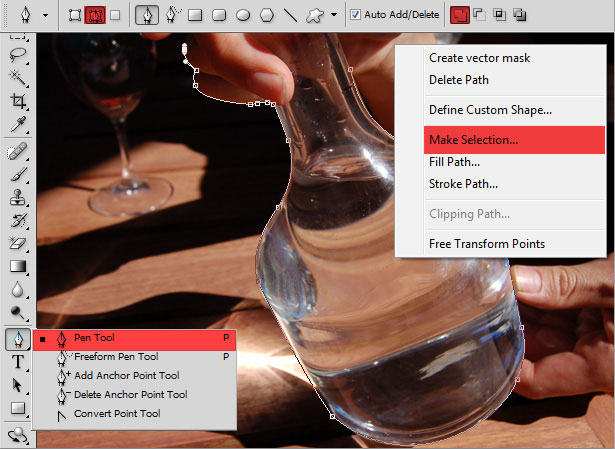
Task: Select the Healing Brush bandage tool
Action: point(18,151)
